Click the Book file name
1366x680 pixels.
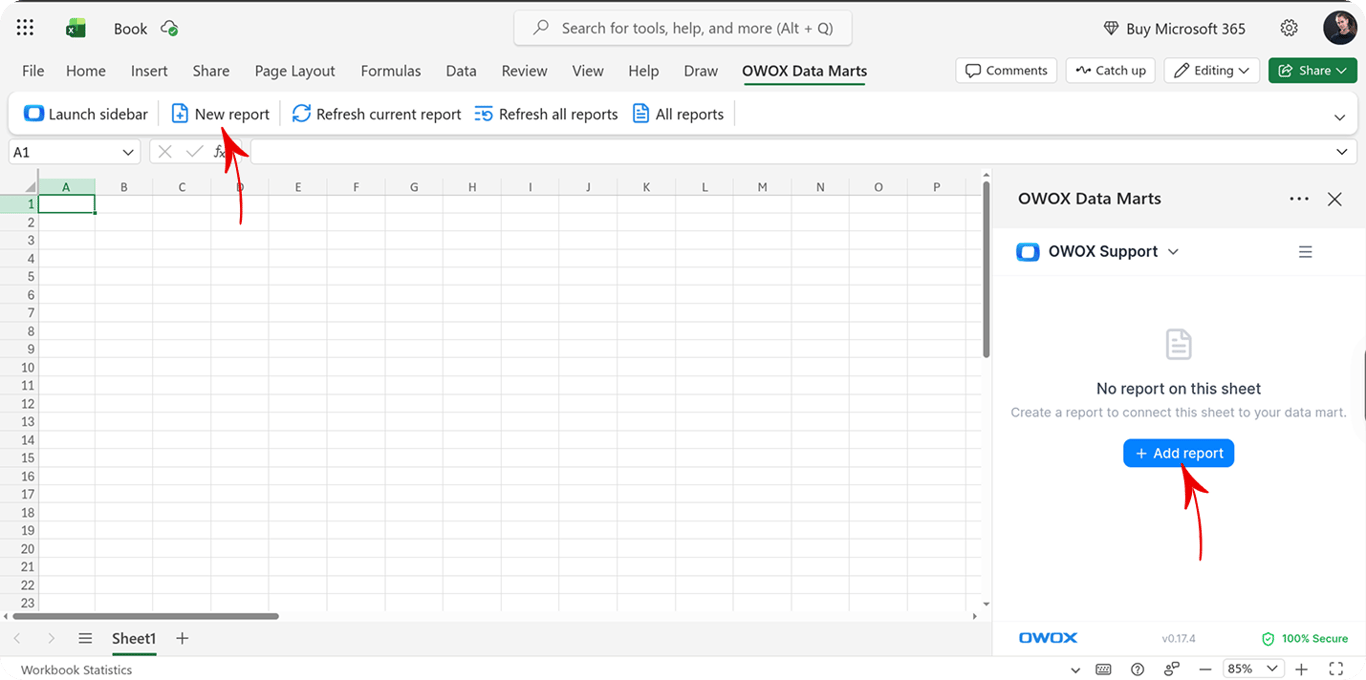pos(130,29)
